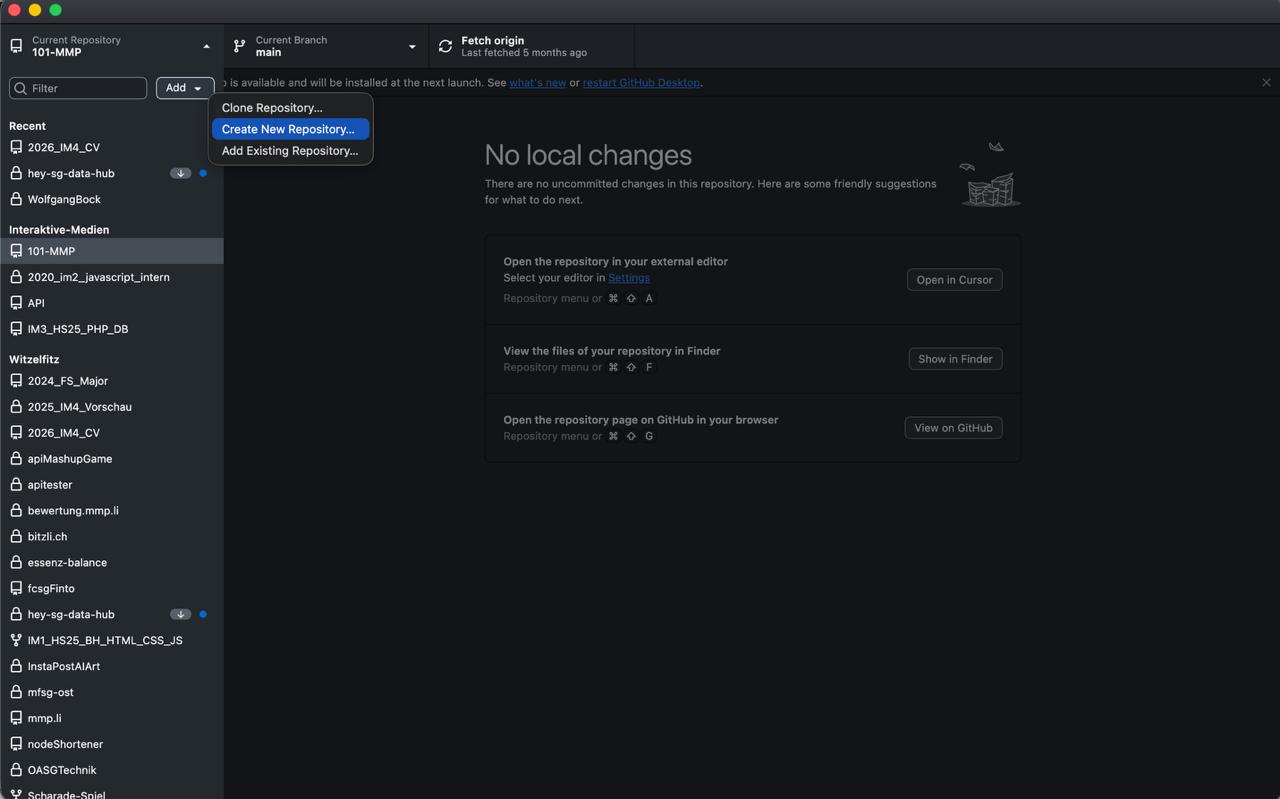Open the what's new link
1280x799 pixels.
pos(537,82)
